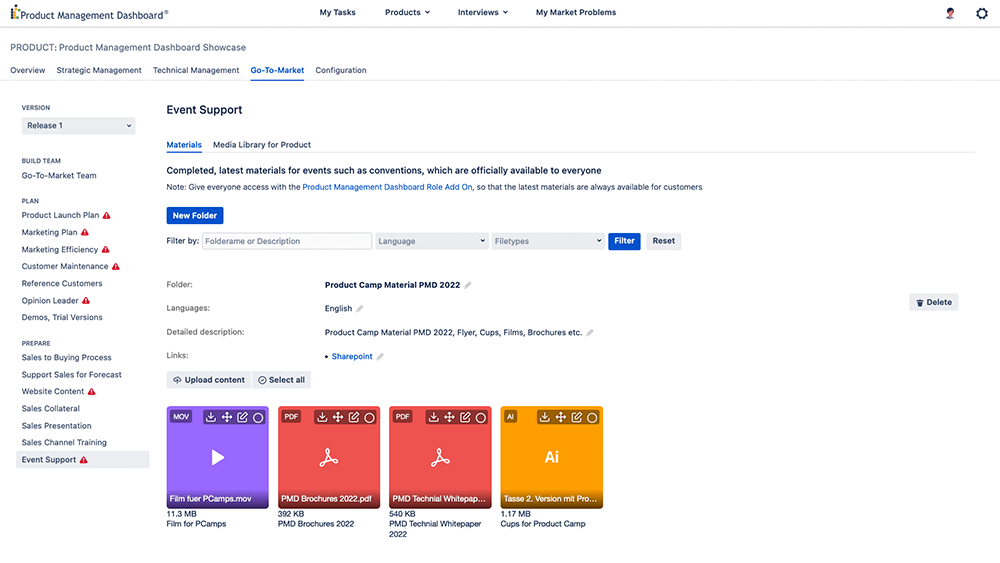Screen dimensions: 1000x563
Task: Click the Website Content warning icon
Action: coord(92,391)
